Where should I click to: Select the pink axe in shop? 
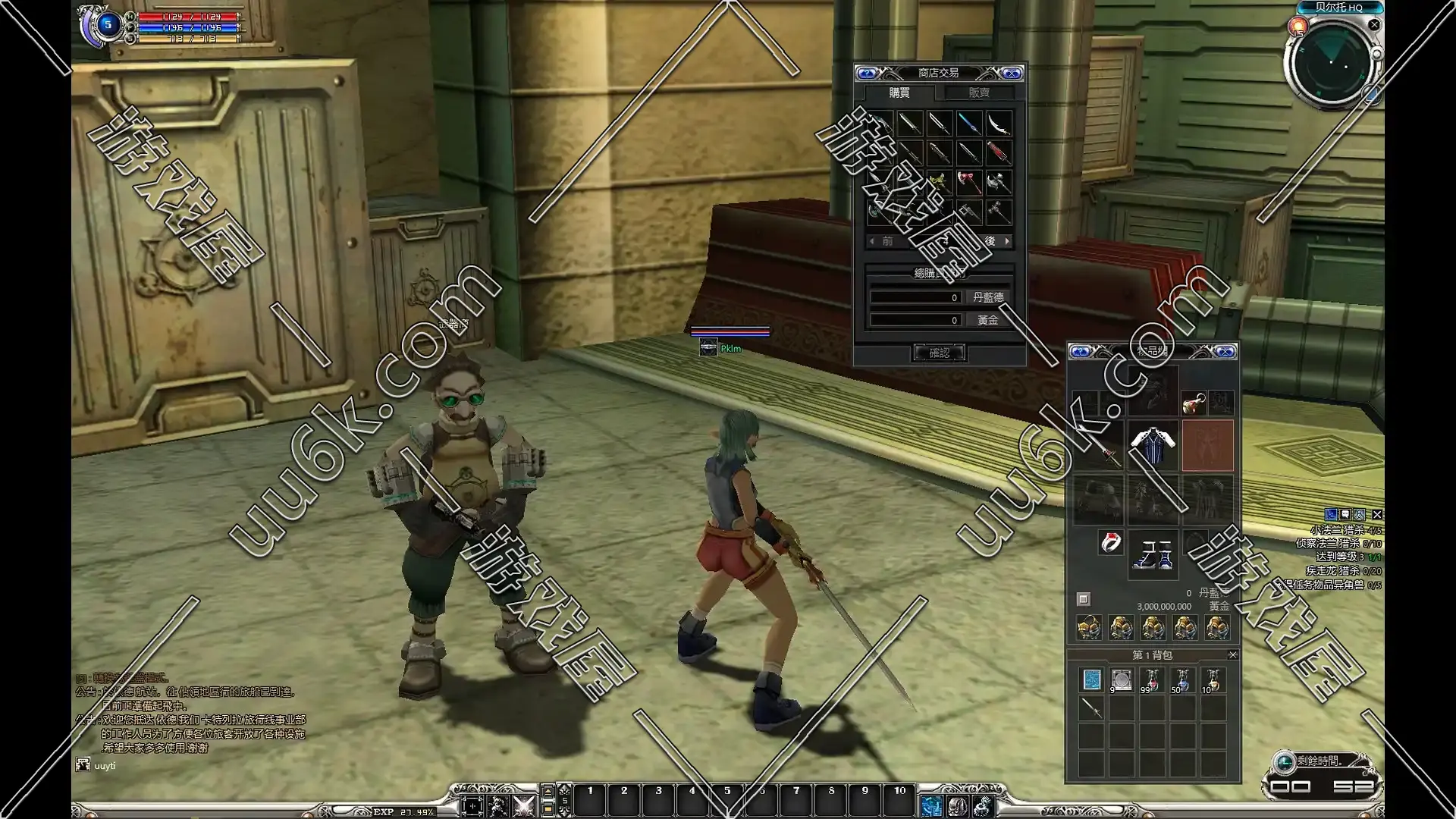click(969, 182)
